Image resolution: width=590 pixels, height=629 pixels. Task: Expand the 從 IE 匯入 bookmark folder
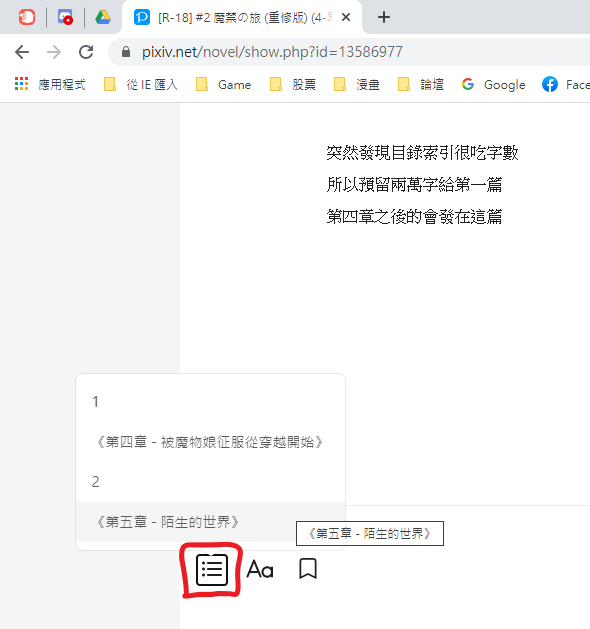pos(140,85)
